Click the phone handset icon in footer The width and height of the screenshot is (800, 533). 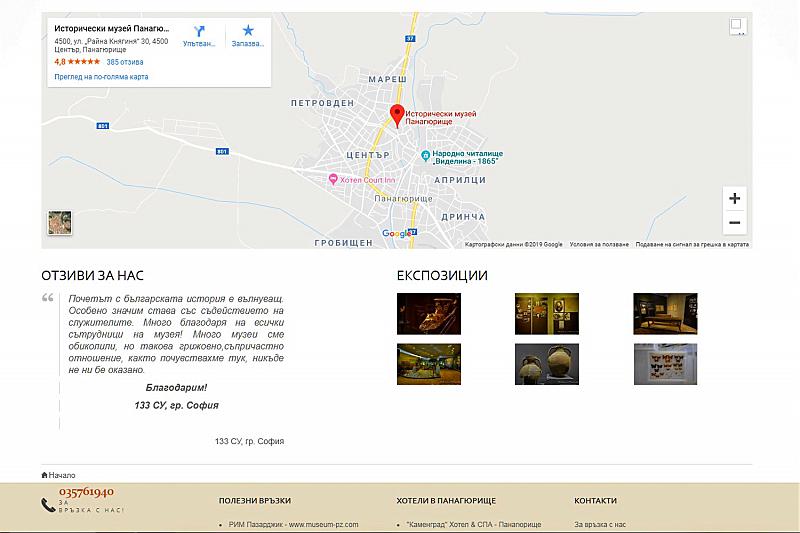coord(48,505)
